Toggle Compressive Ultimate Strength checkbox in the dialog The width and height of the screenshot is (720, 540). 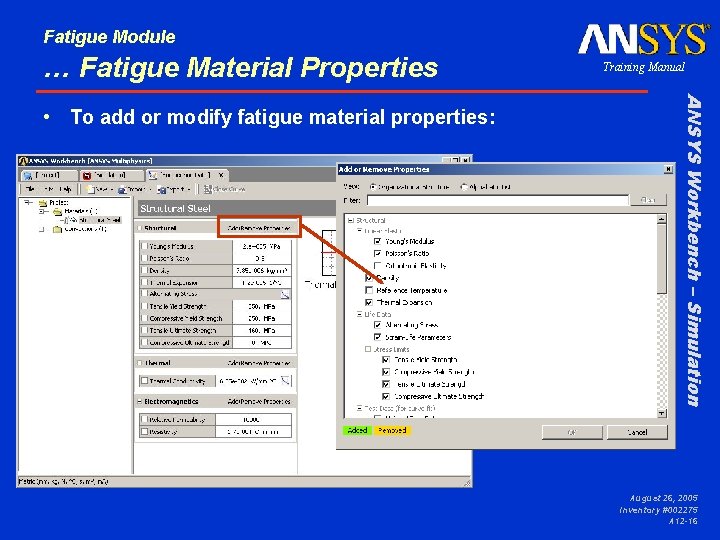pos(386,396)
